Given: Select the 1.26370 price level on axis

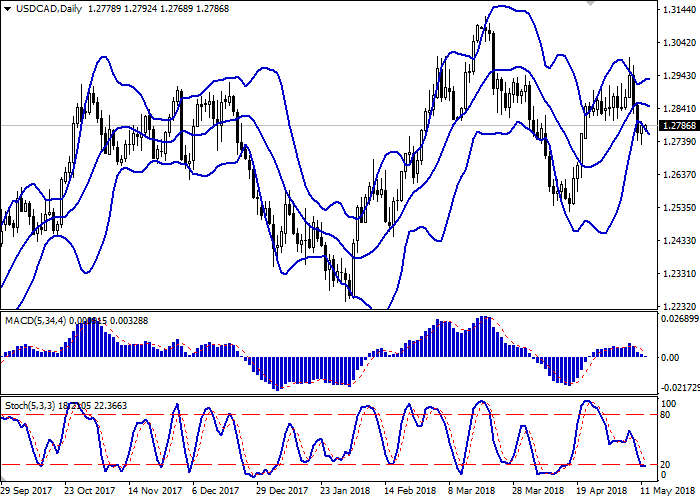Looking at the screenshot, I should click(677, 175).
